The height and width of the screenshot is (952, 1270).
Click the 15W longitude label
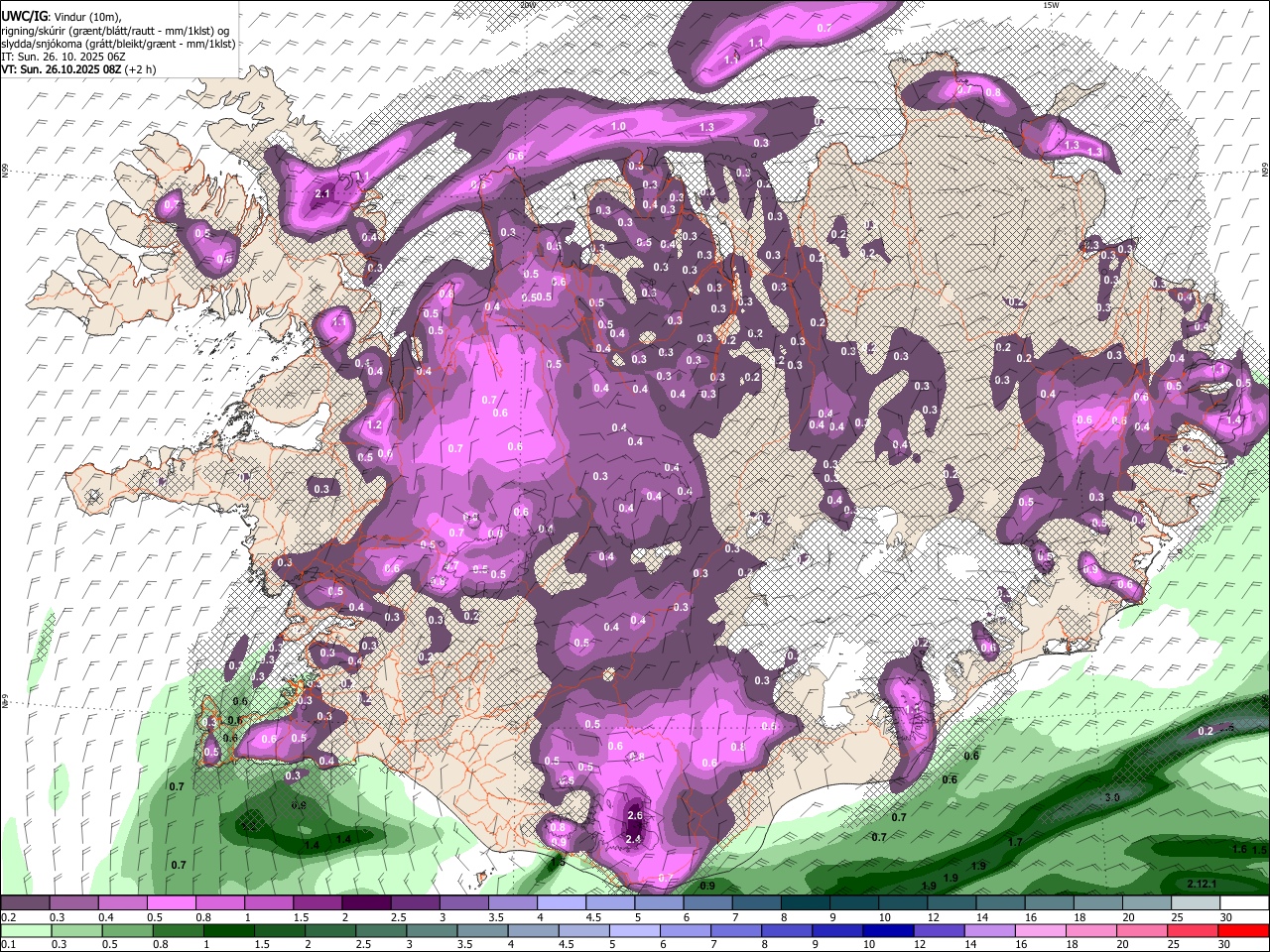point(1051,4)
